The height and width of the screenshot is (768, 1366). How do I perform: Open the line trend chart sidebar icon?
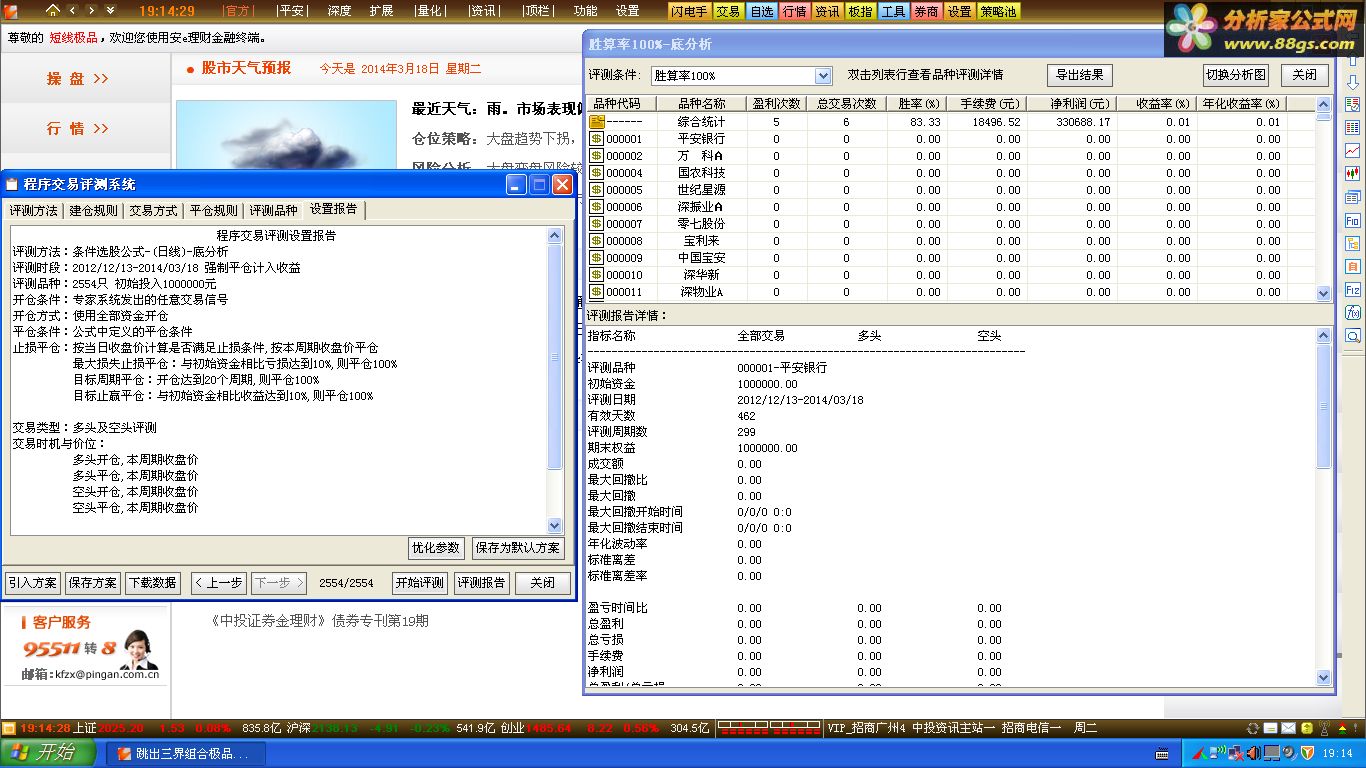pos(1353,151)
